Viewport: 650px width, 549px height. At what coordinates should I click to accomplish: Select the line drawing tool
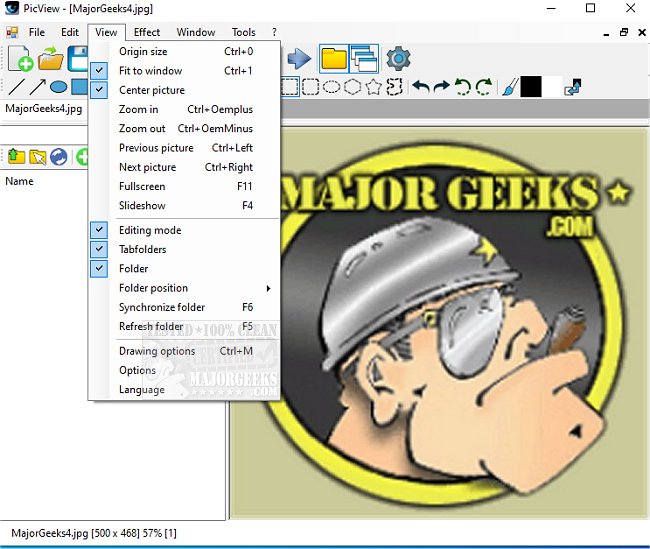(16, 87)
